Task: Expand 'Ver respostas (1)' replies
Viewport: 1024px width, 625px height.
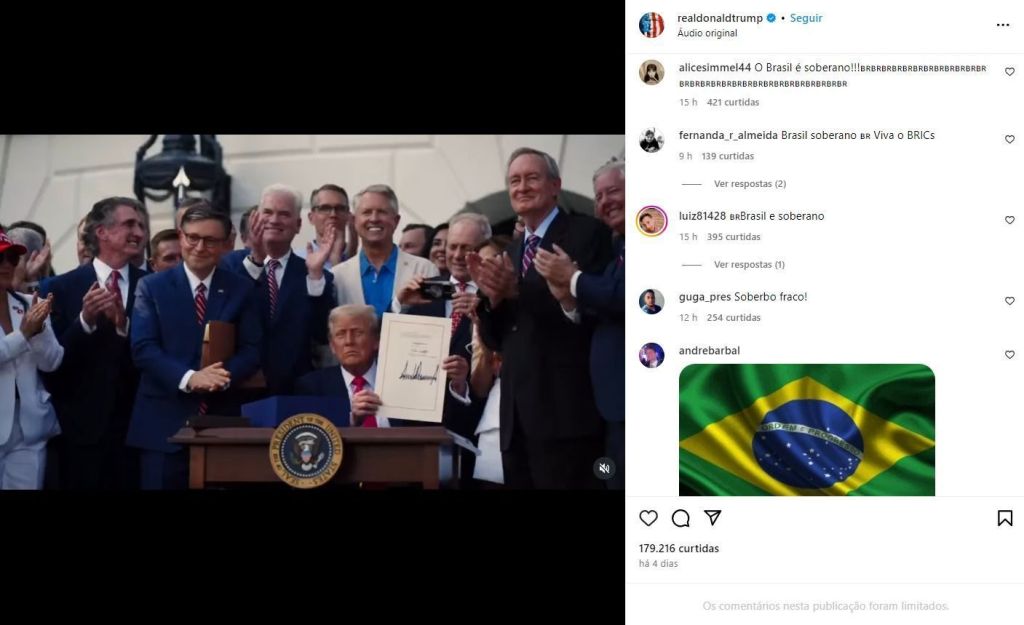Action: 749,264
